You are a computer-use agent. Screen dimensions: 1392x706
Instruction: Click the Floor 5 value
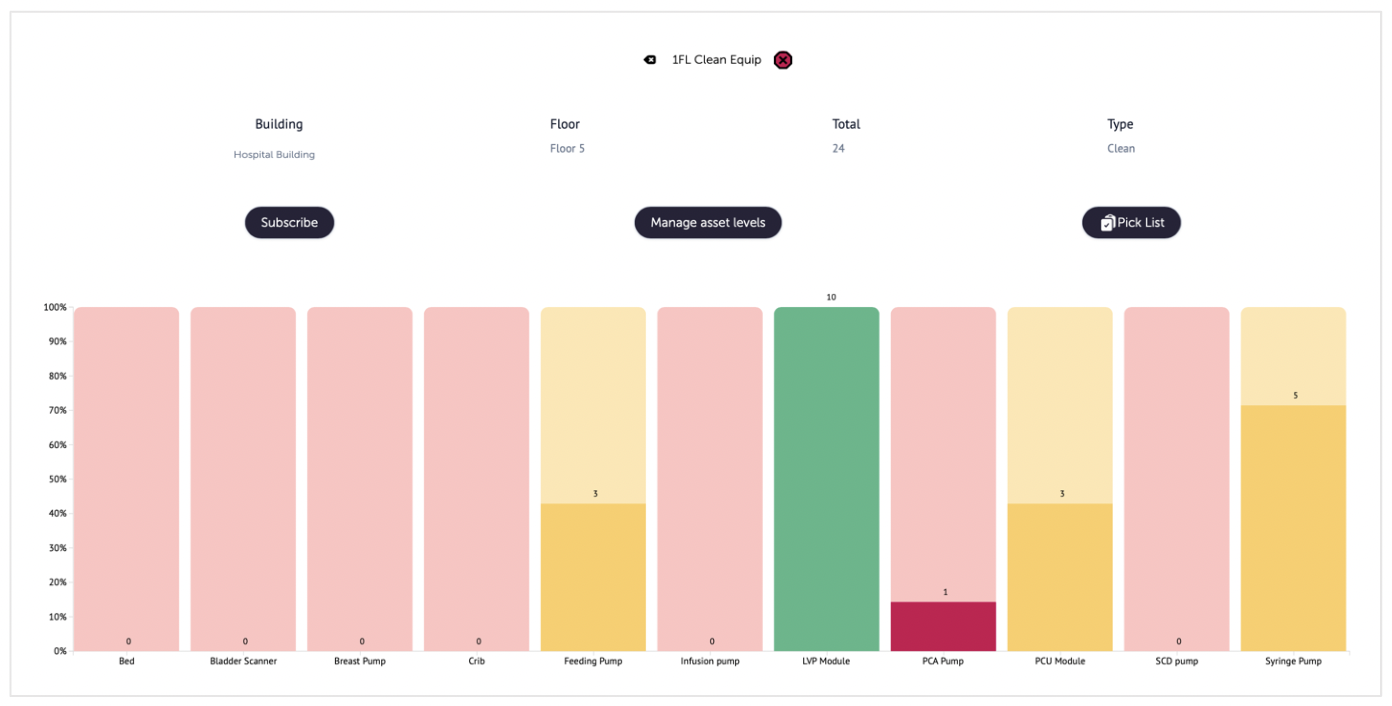point(567,149)
